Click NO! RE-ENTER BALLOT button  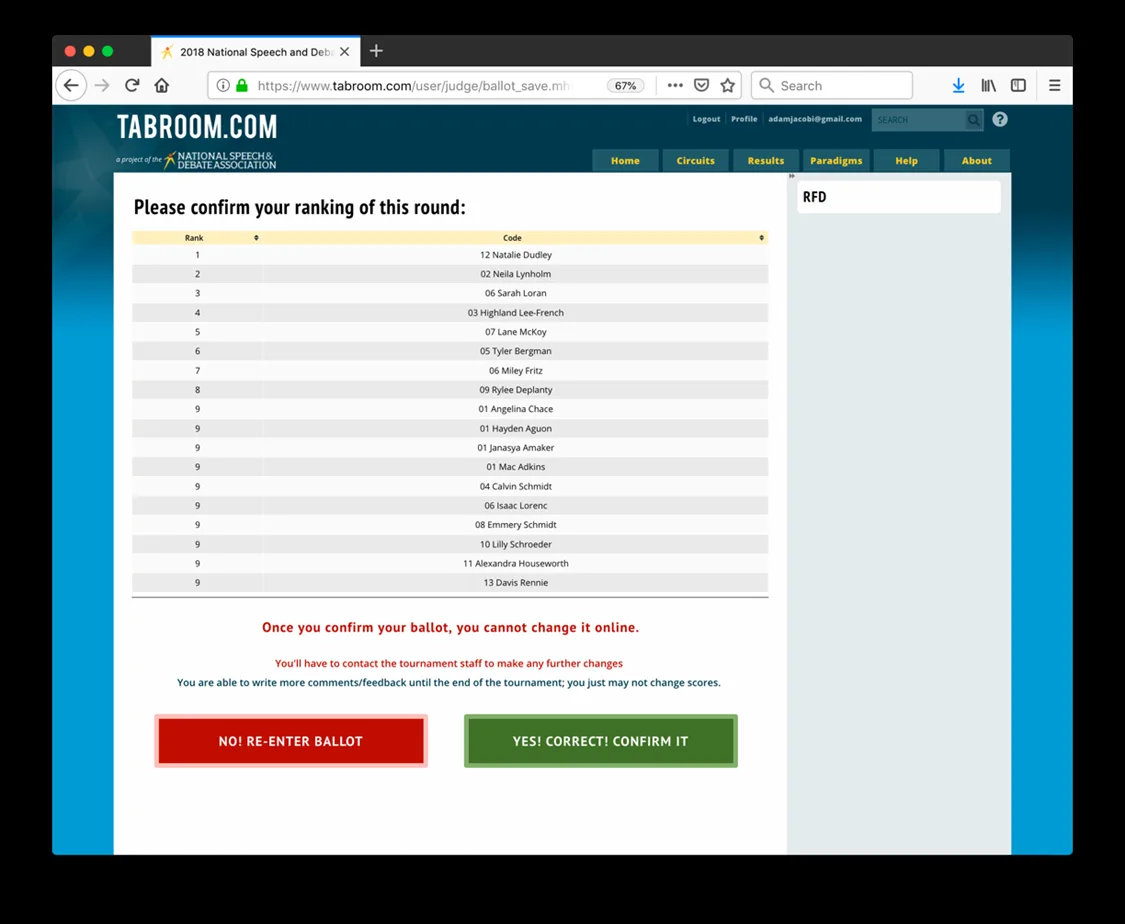tap(291, 741)
